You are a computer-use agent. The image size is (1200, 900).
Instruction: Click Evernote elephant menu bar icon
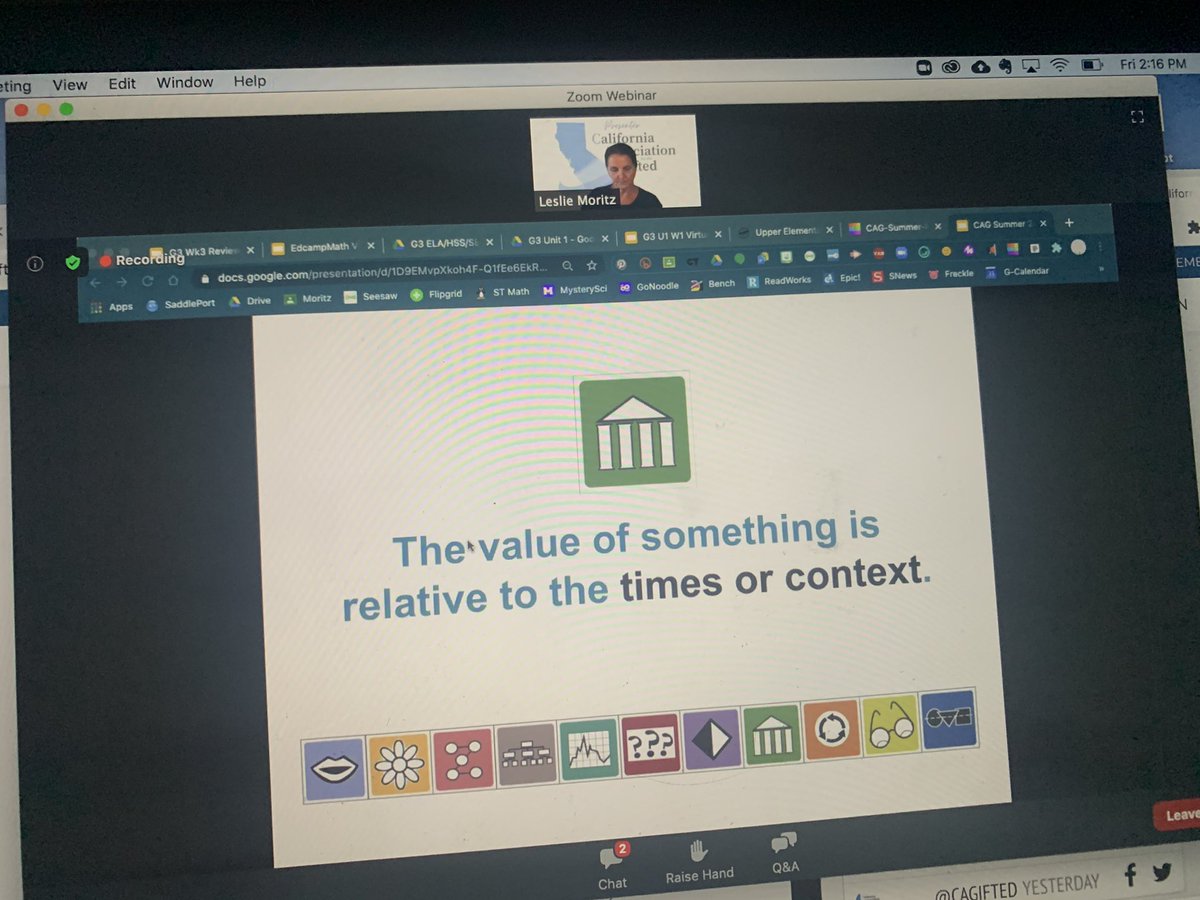click(x=1006, y=66)
